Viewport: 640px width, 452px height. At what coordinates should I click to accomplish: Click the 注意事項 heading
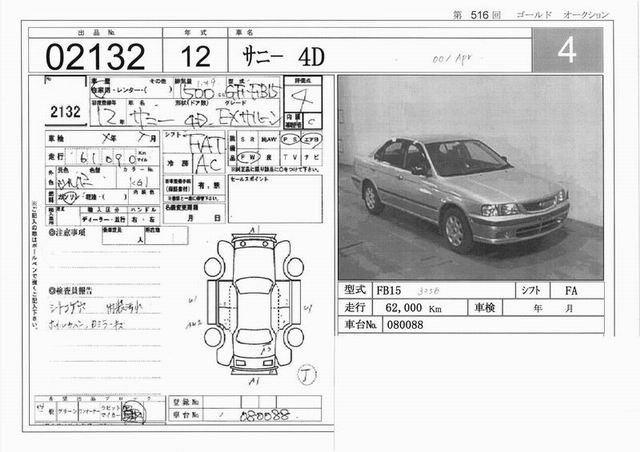(x=68, y=232)
